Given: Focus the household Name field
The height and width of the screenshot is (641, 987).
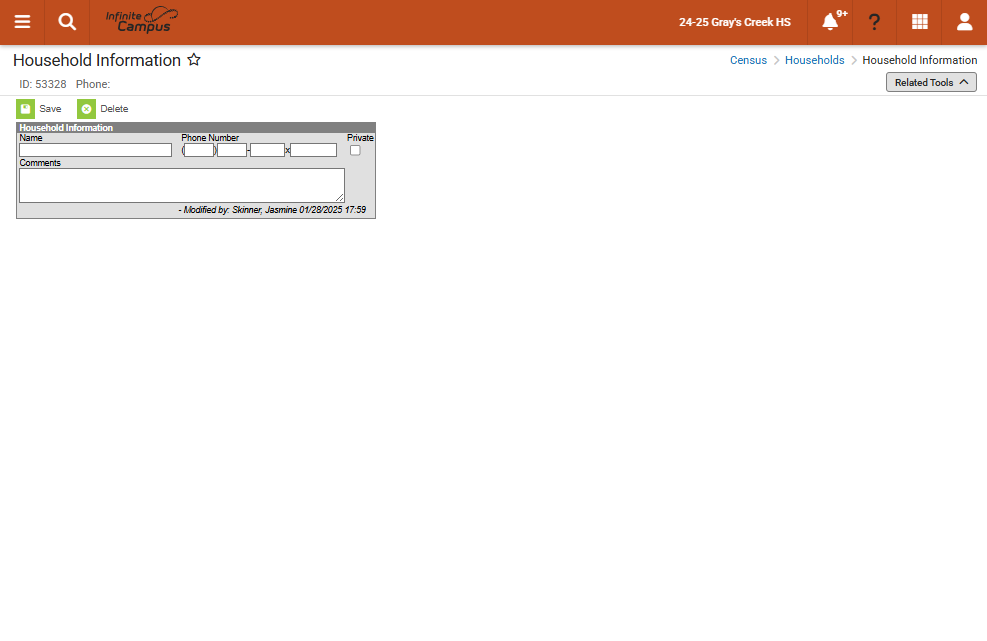Looking at the screenshot, I should coord(95,150).
